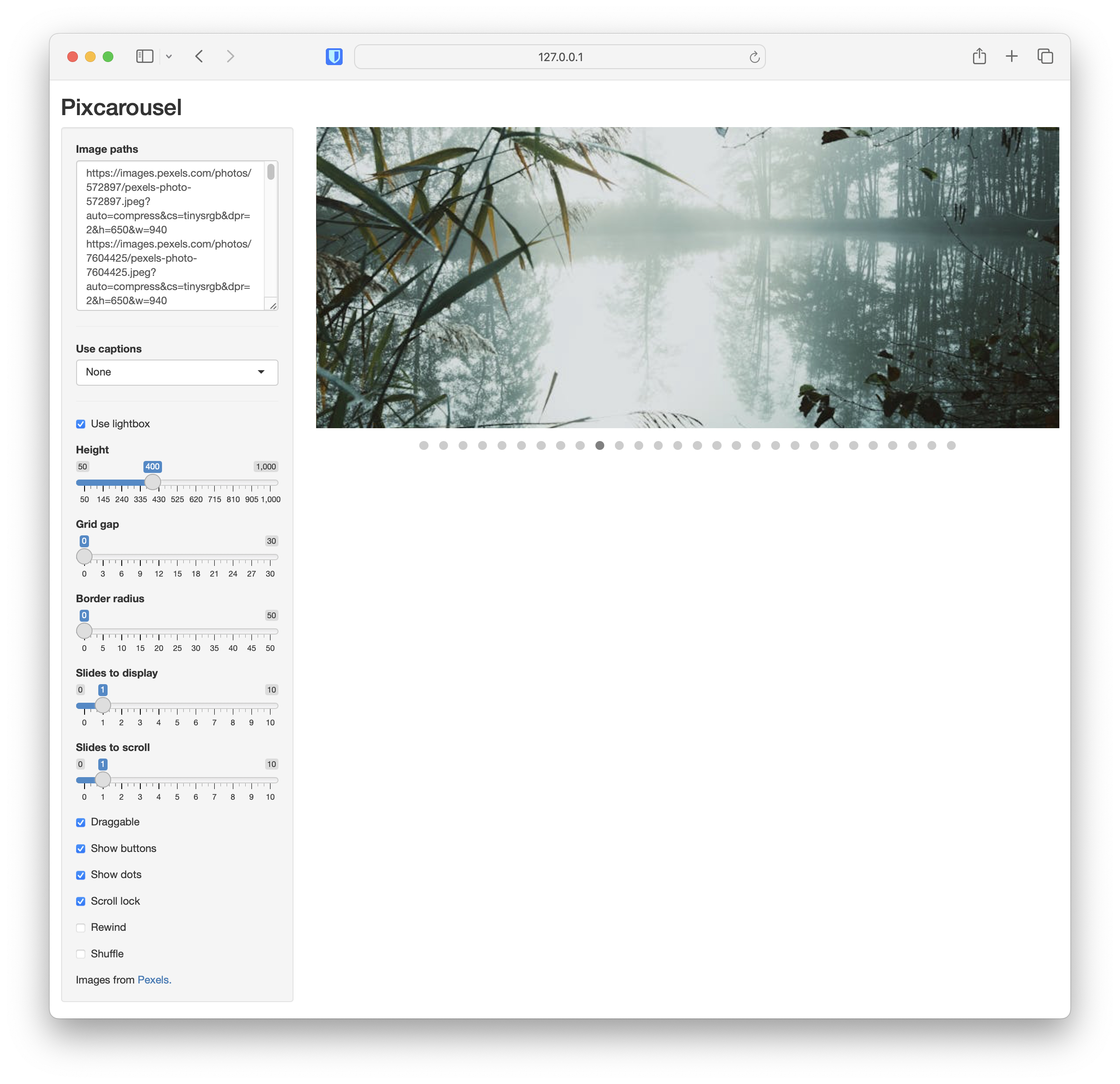Click the Height slider handle
The width and height of the screenshot is (1120, 1084).
[153, 483]
